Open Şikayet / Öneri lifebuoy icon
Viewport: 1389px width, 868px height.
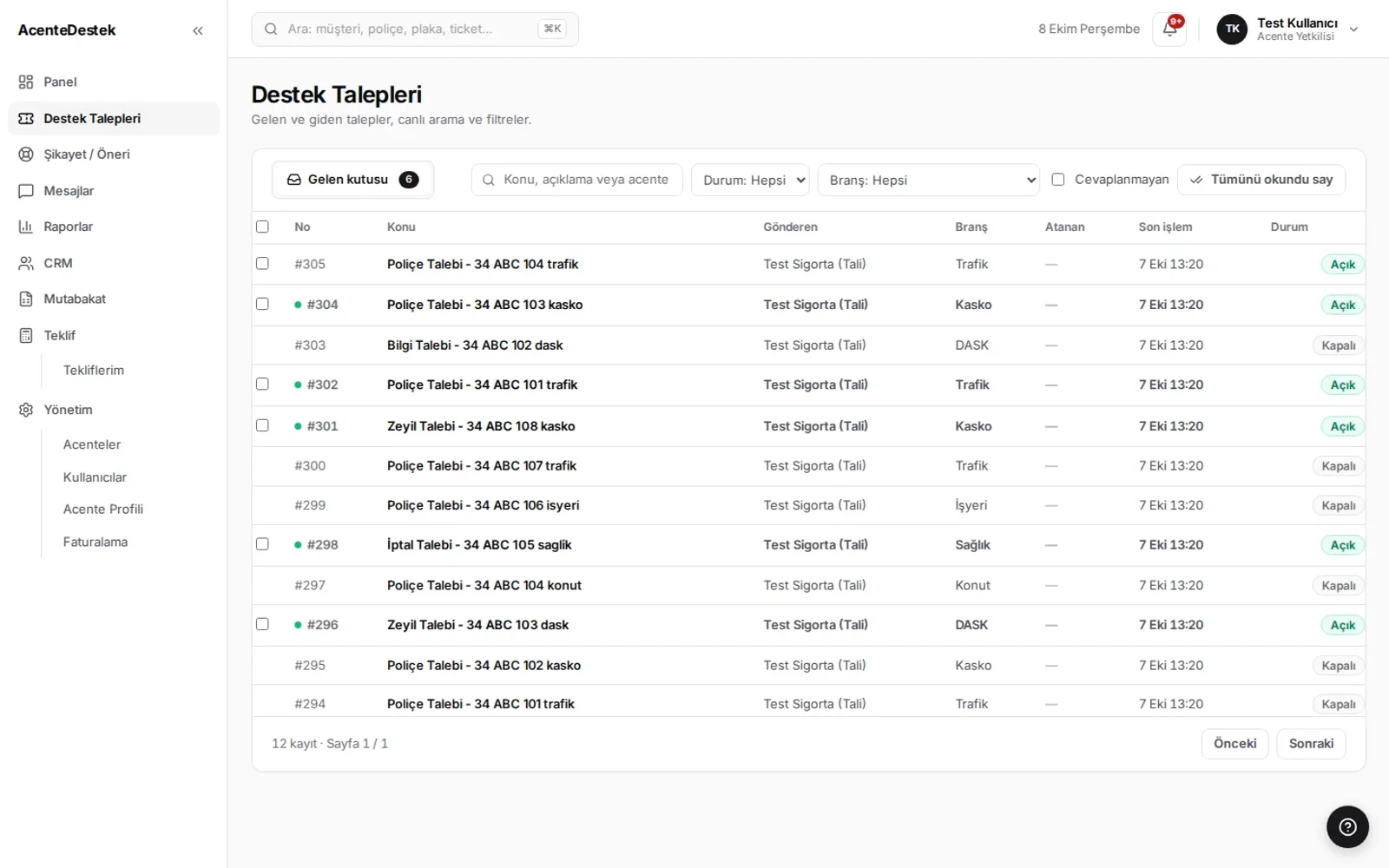[26, 155]
